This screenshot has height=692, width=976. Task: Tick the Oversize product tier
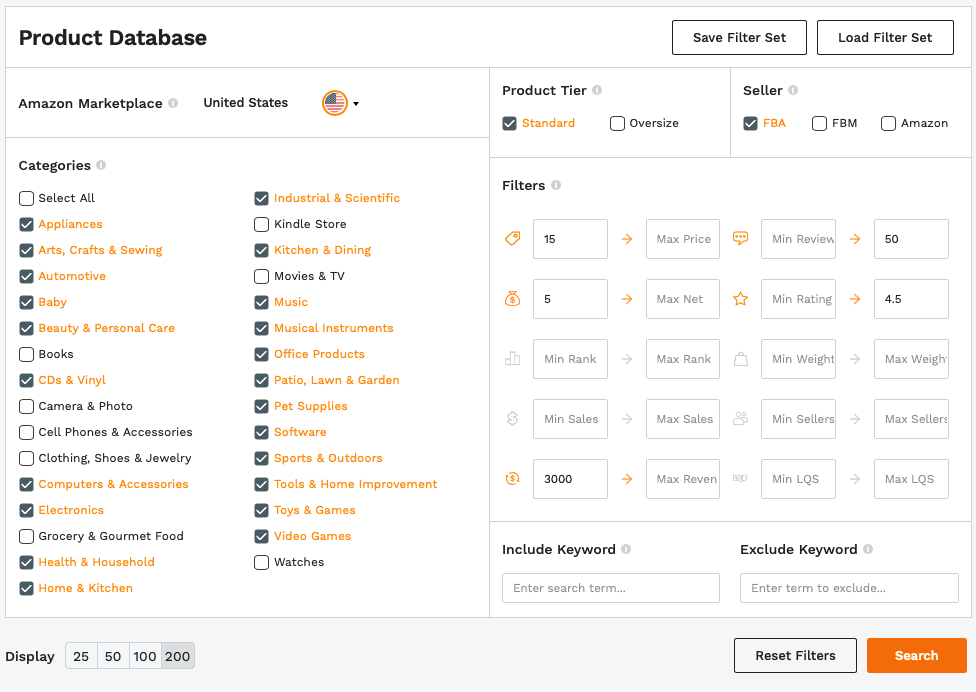pyautogui.click(x=617, y=123)
